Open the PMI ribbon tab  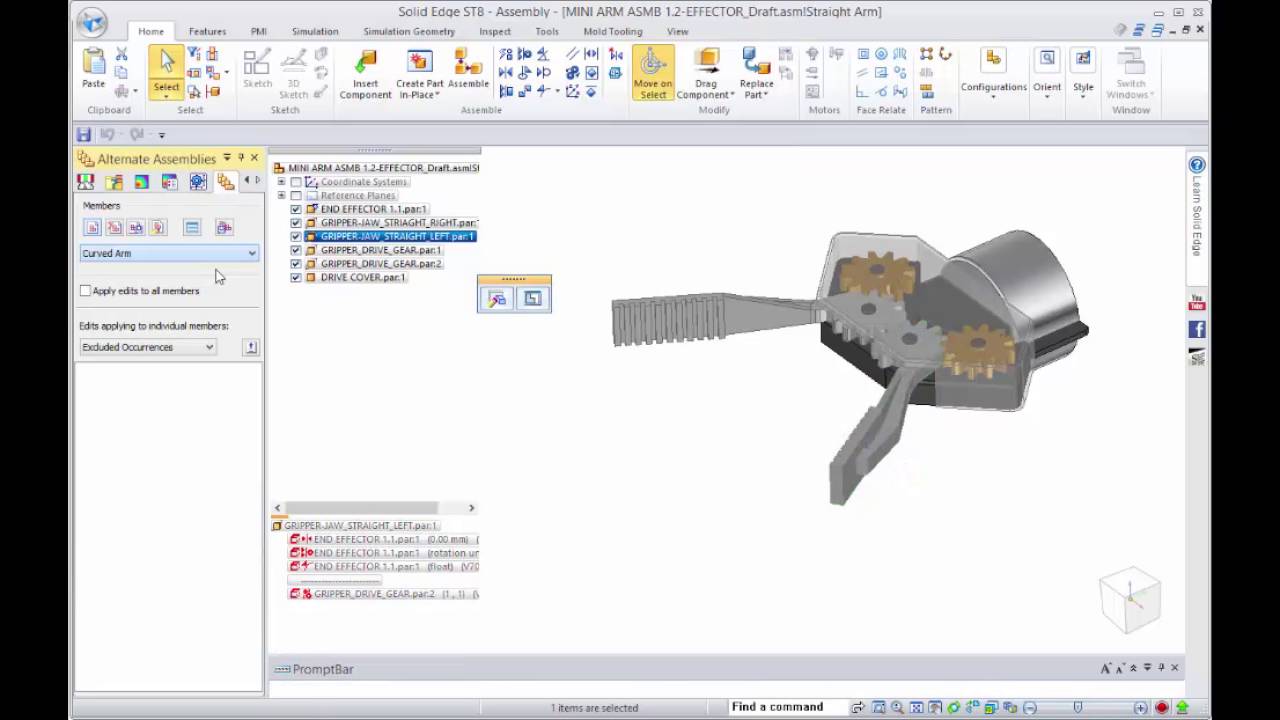(259, 31)
